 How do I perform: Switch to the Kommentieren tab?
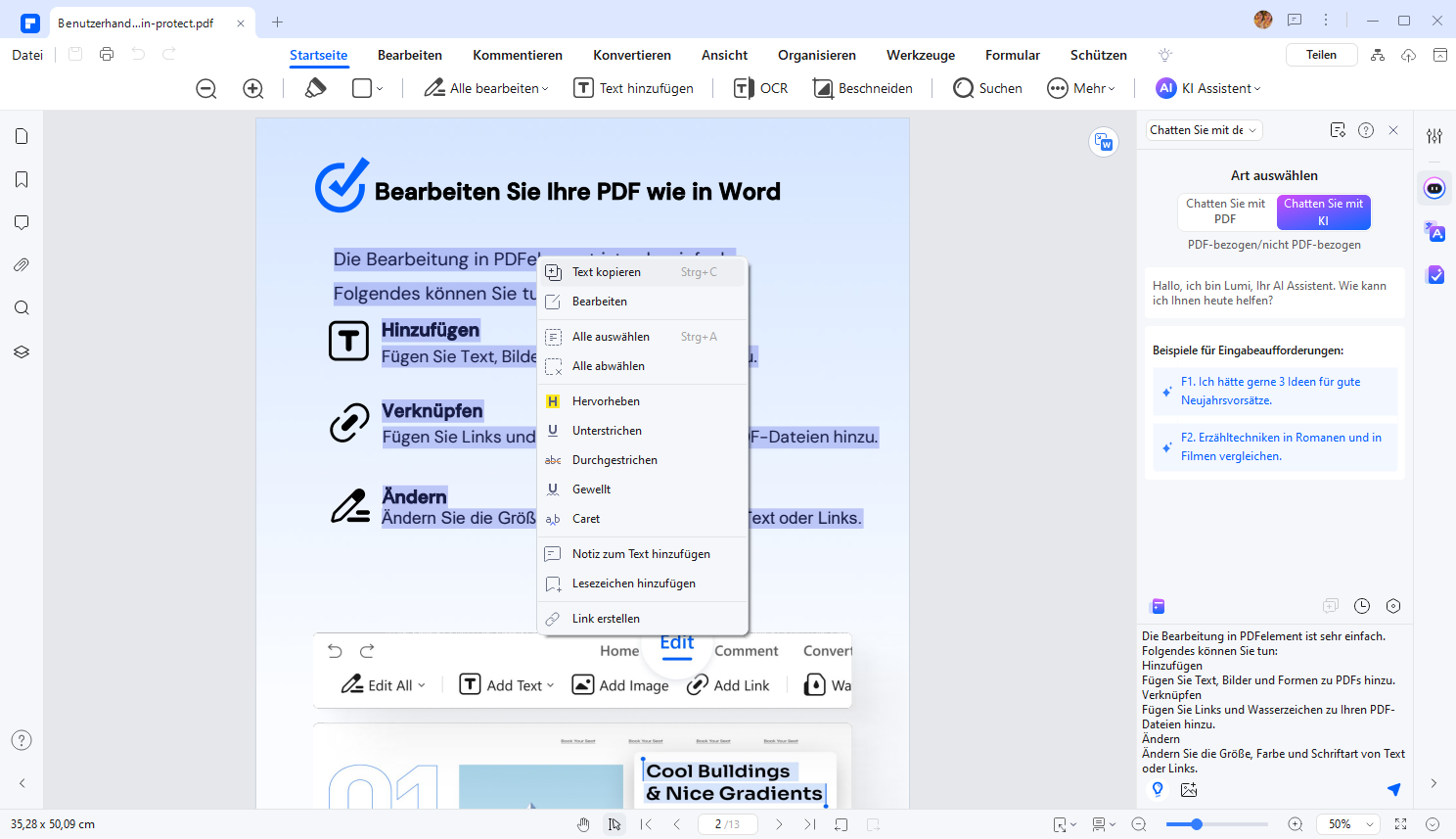[518, 55]
